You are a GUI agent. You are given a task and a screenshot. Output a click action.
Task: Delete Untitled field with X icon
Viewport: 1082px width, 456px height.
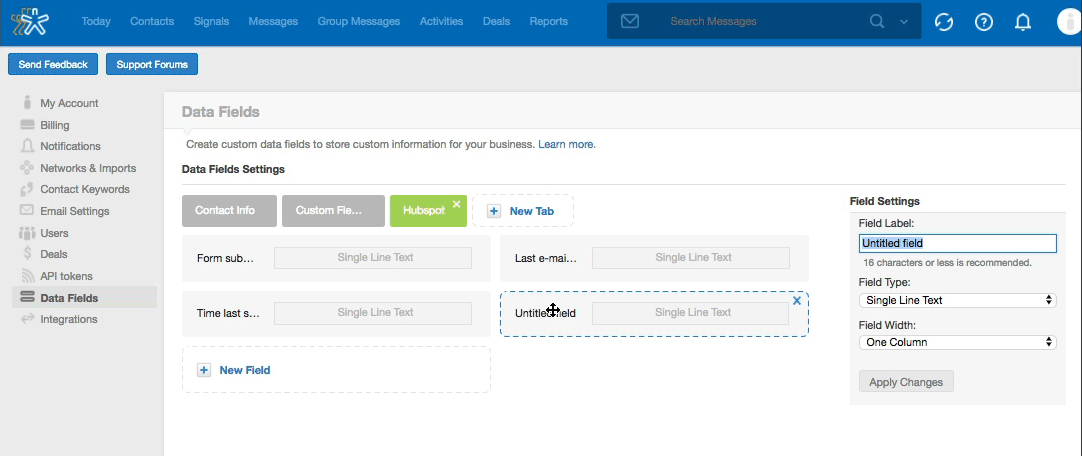[797, 301]
